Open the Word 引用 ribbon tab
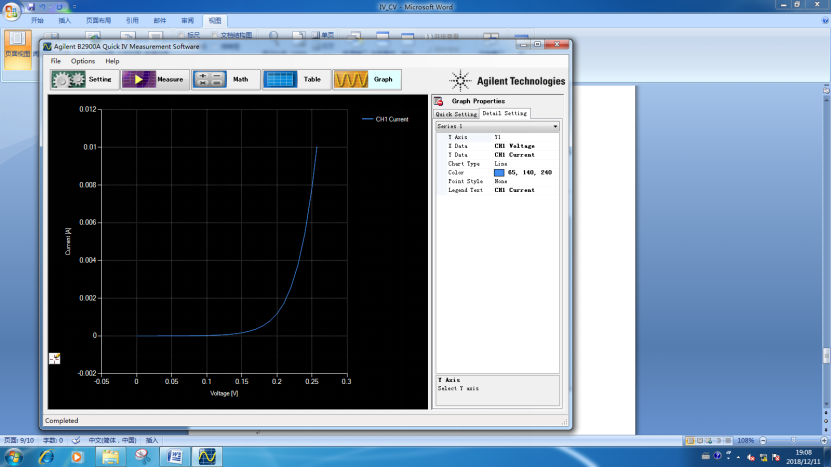This screenshot has height=468, width=831. [132, 21]
